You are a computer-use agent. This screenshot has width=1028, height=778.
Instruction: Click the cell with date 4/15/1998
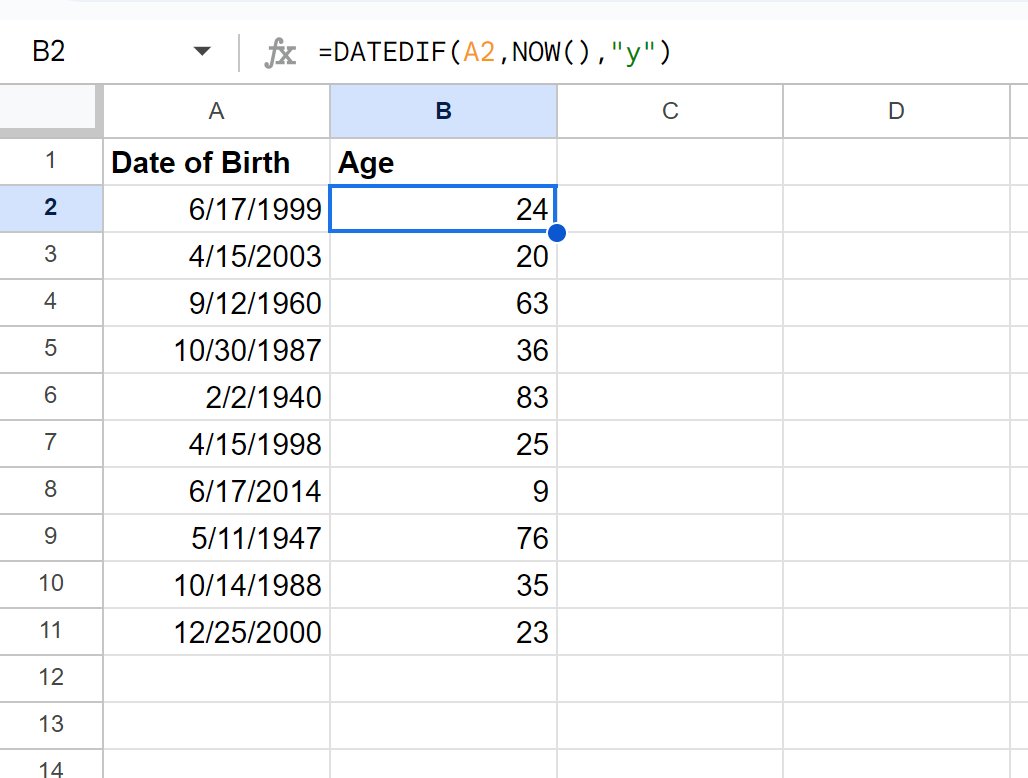(216, 444)
